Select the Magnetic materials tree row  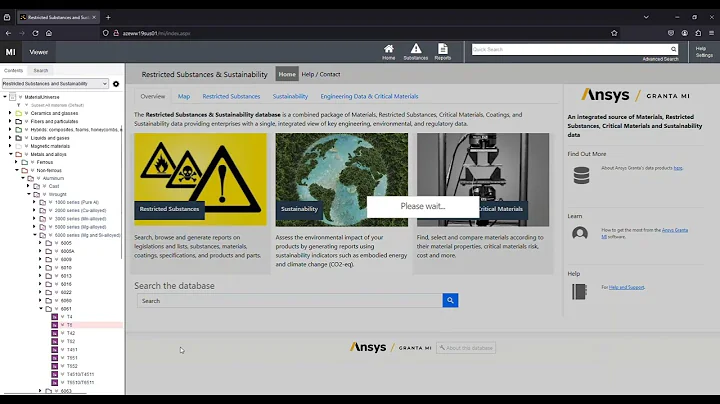click(50, 146)
